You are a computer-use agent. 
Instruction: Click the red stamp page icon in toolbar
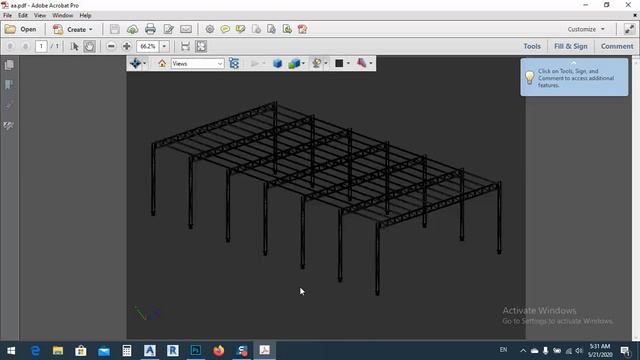click(302, 29)
